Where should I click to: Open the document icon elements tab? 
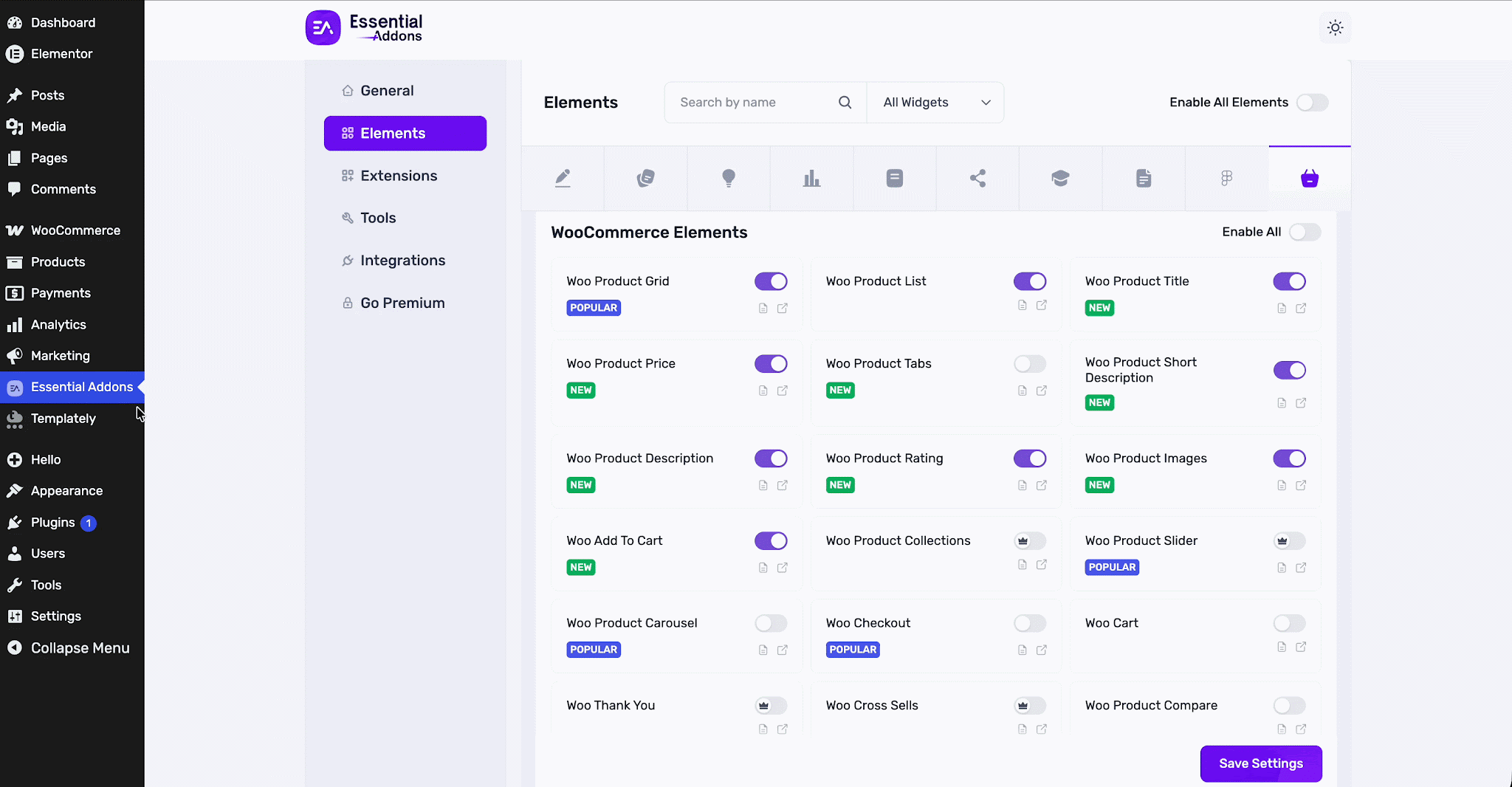[1144, 178]
